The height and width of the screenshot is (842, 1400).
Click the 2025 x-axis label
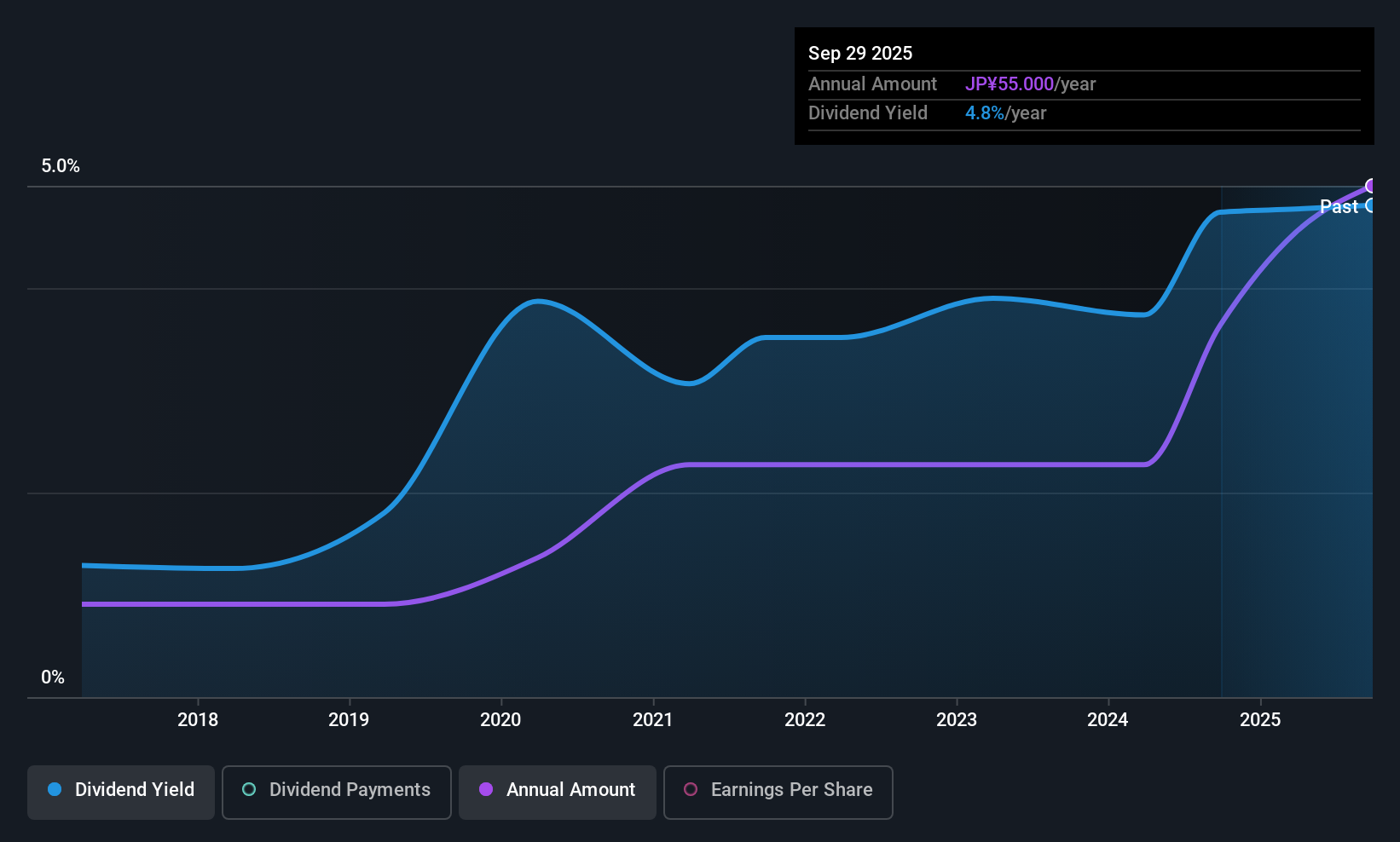click(1260, 720)
